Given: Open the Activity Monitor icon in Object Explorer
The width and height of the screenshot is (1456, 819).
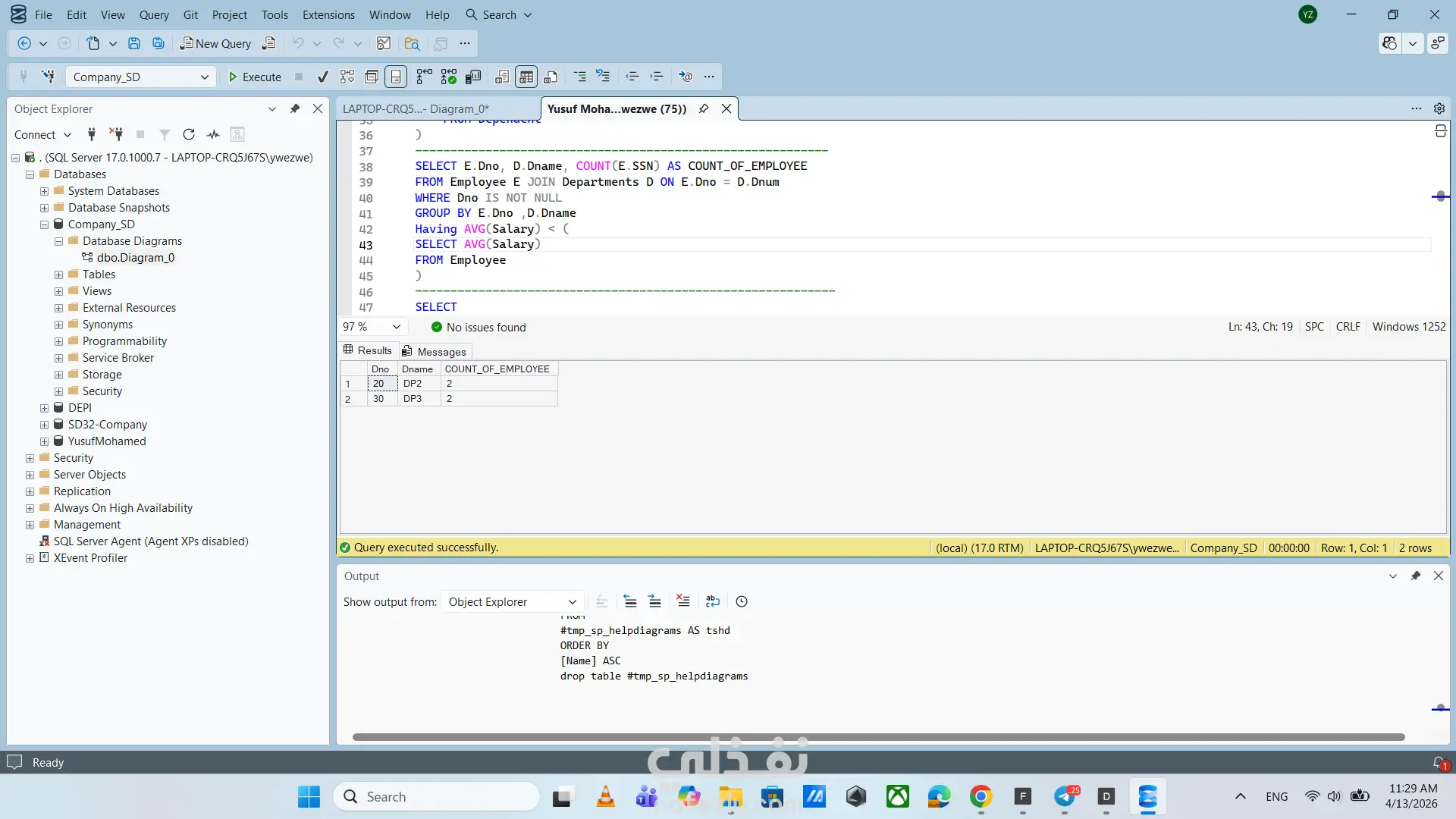Looking at the screenshot, I should click(x=213, y=134).
